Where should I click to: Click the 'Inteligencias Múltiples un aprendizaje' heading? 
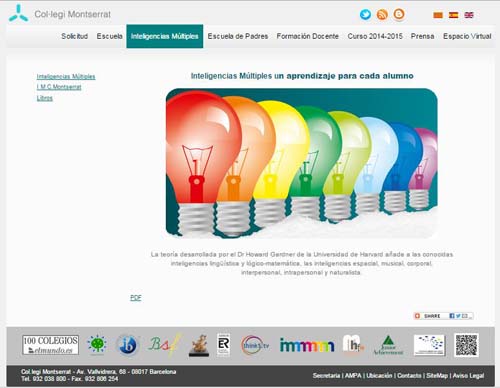302,76
